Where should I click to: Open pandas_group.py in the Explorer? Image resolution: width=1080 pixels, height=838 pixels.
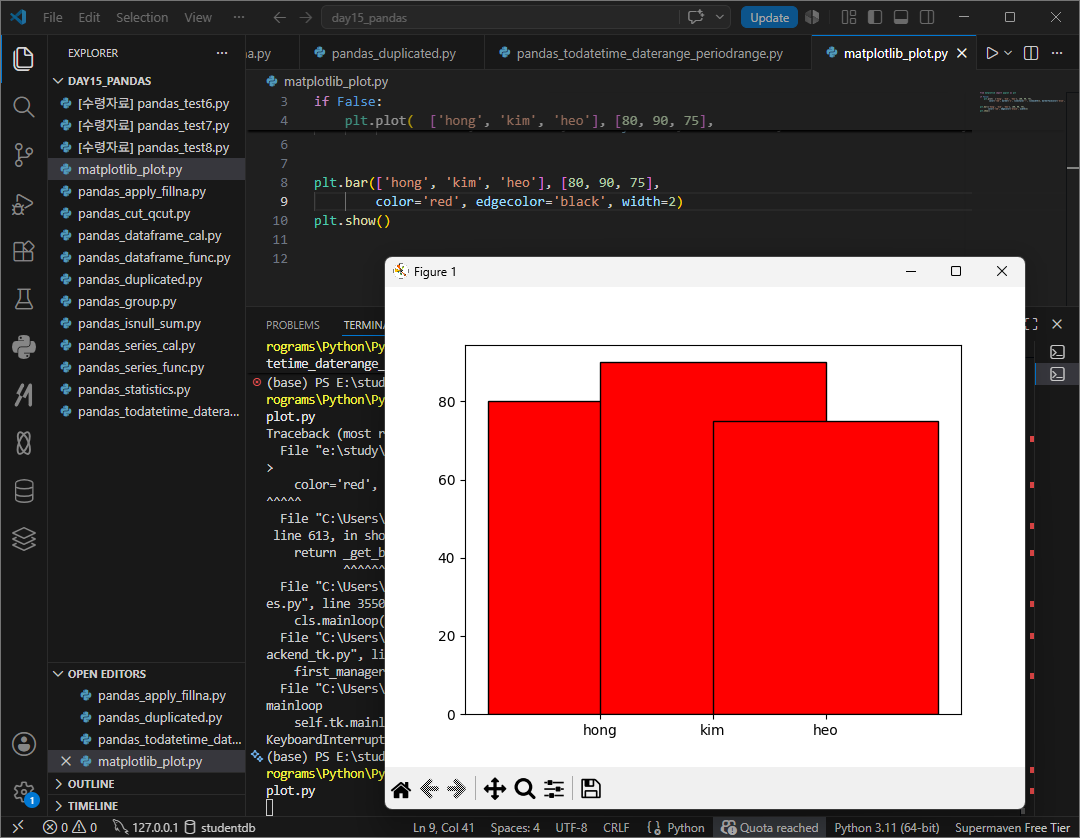tap(147, 301)
